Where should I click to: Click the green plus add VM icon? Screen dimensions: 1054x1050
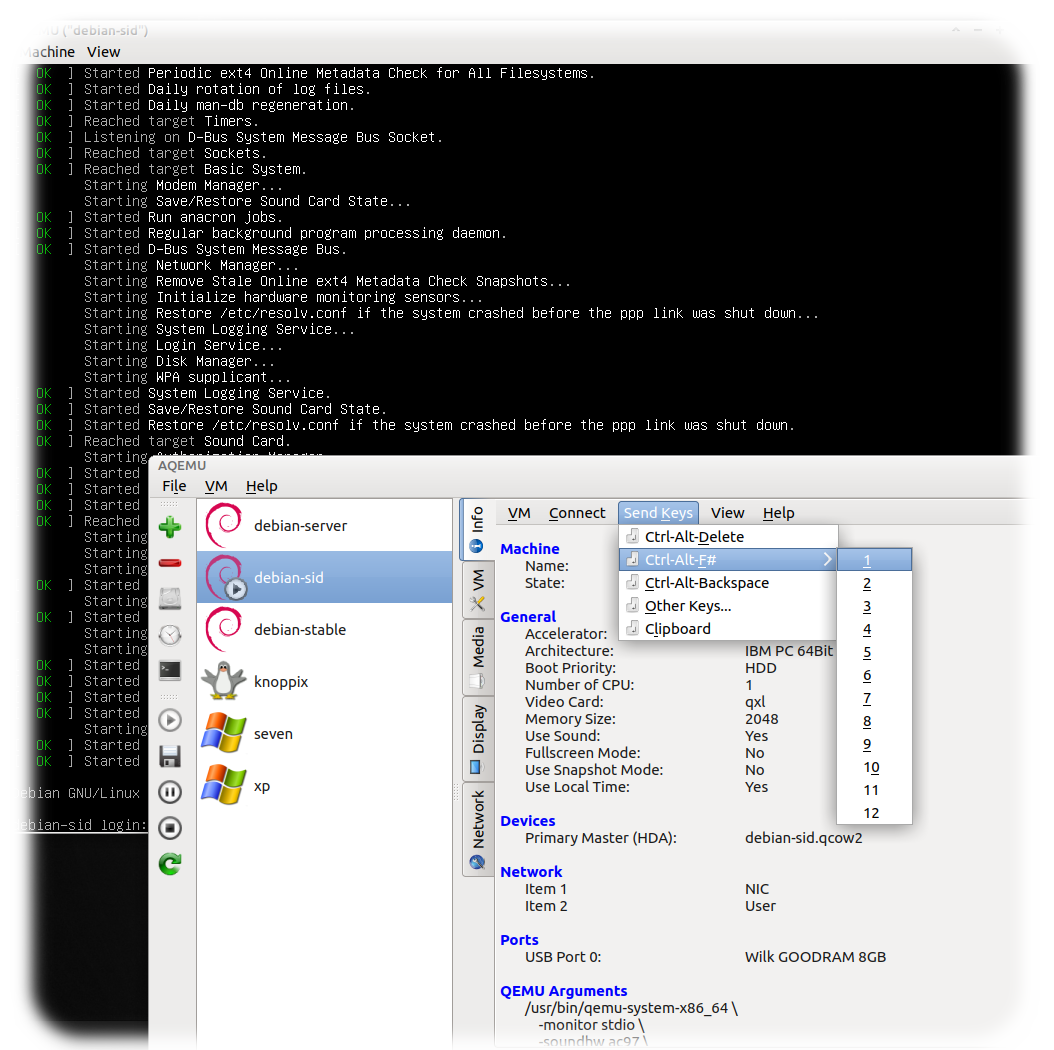click(x=170, y=527)
